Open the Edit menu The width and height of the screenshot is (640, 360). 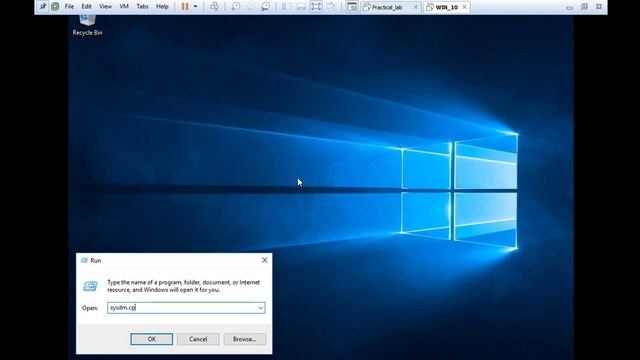[x=87, y=7]
